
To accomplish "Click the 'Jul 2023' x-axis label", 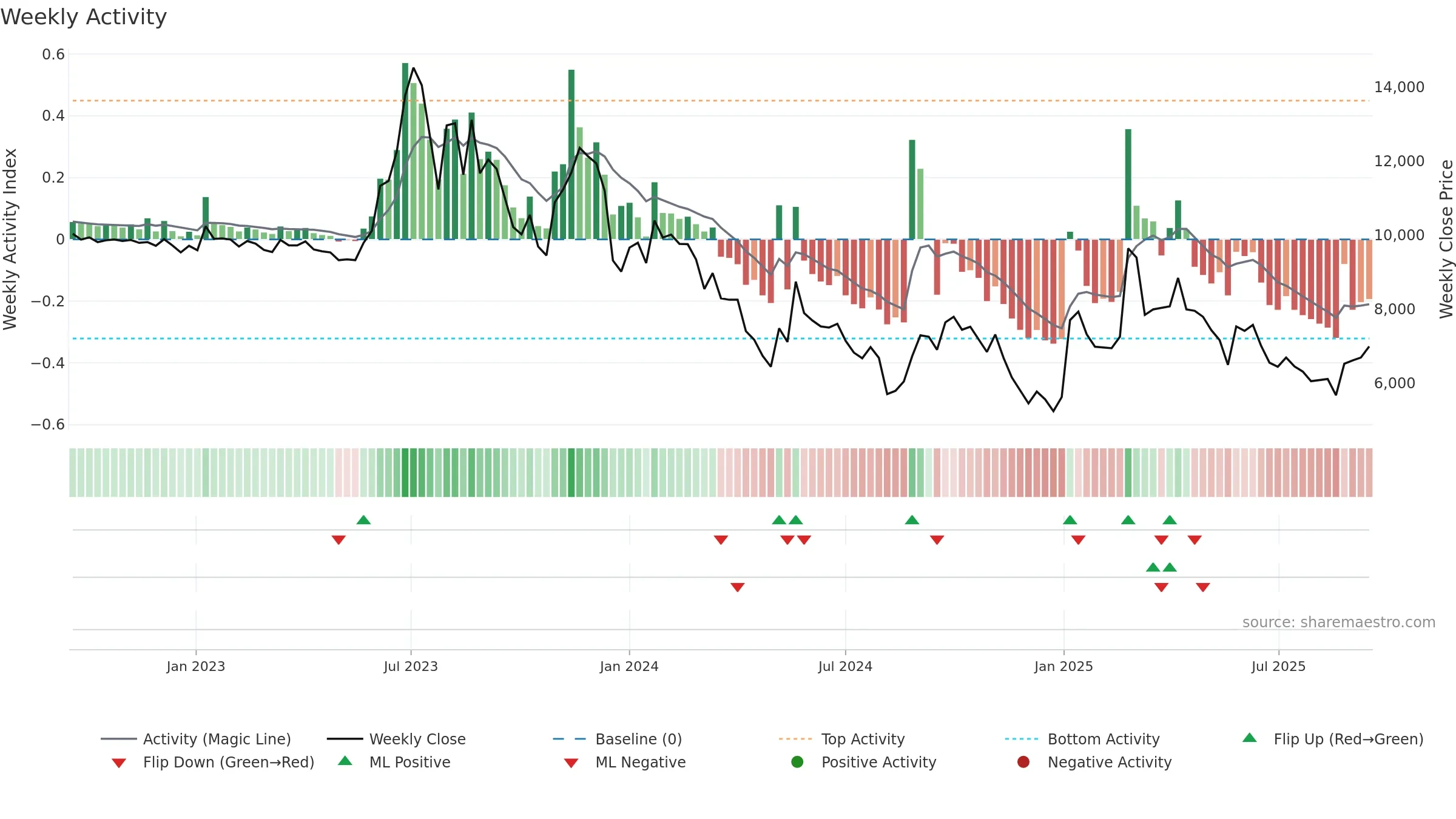I will (x=411, y=666).
